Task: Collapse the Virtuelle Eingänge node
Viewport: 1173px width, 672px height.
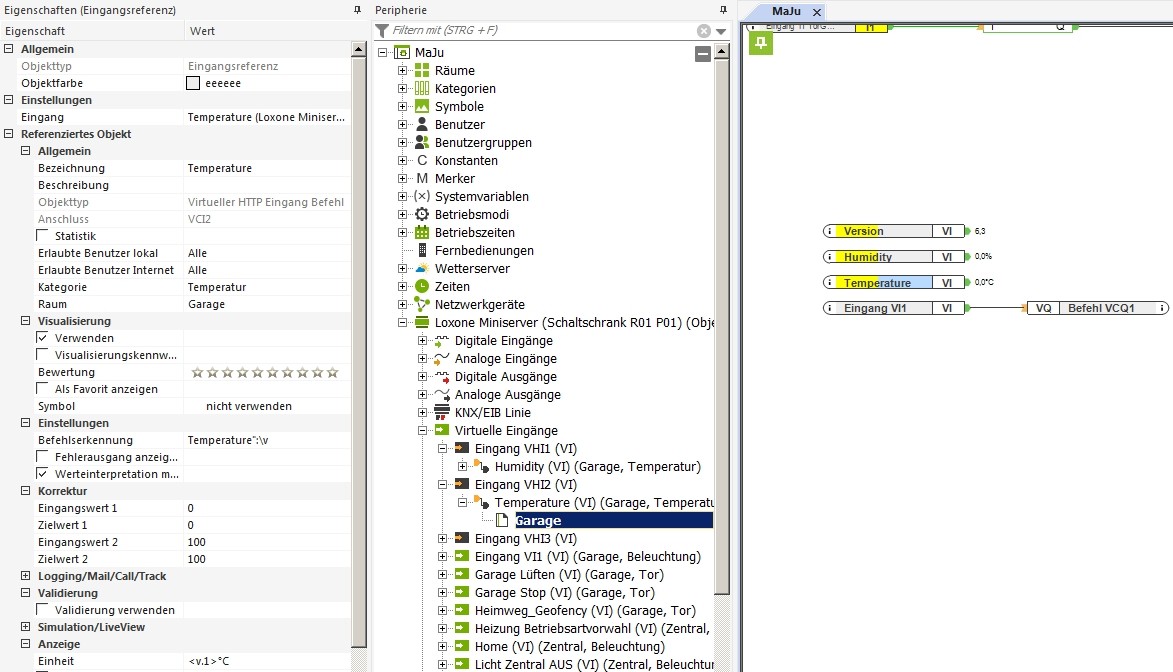Action: (x=422, y=431)
